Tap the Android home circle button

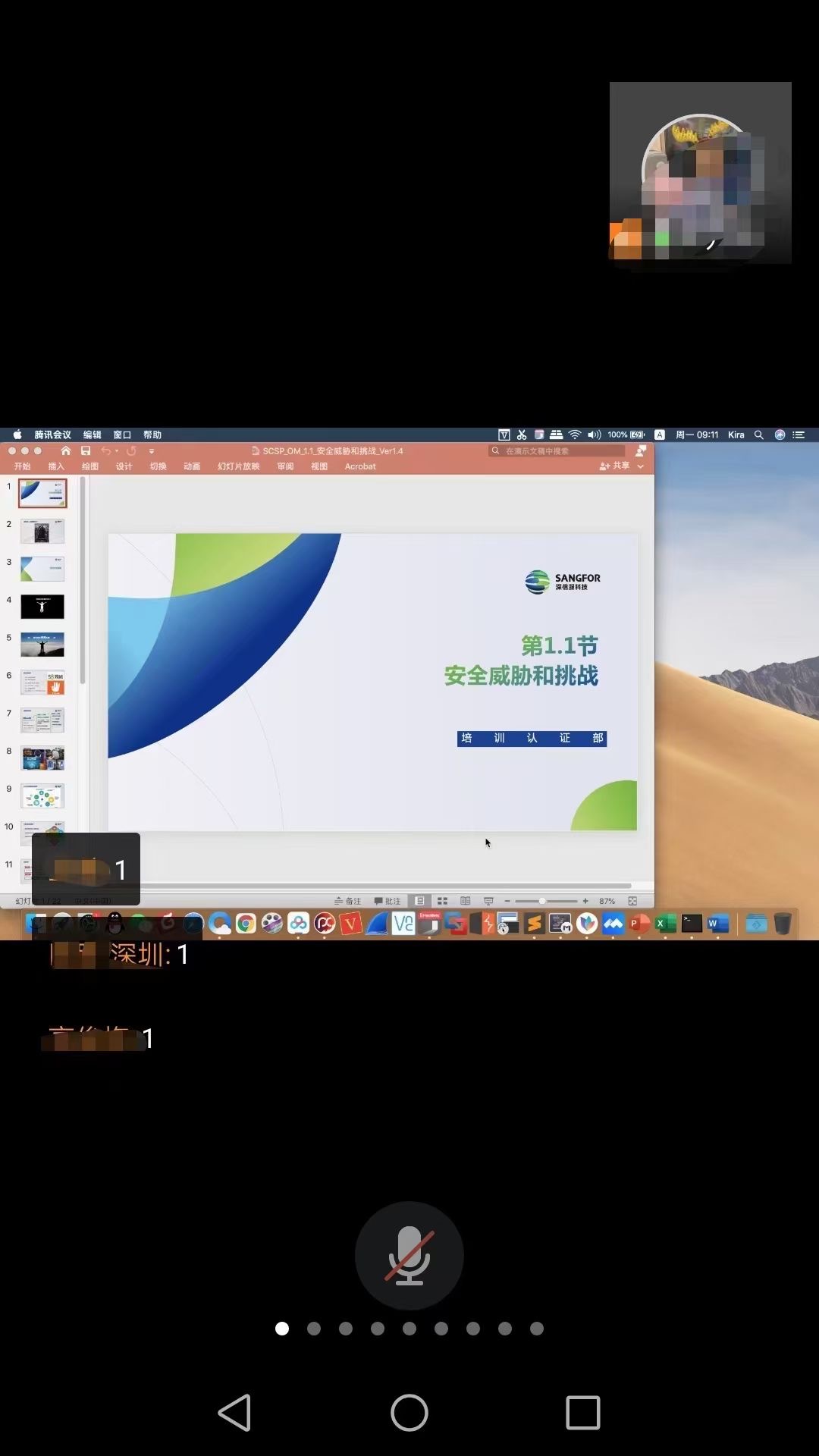tap(409, 1412)
